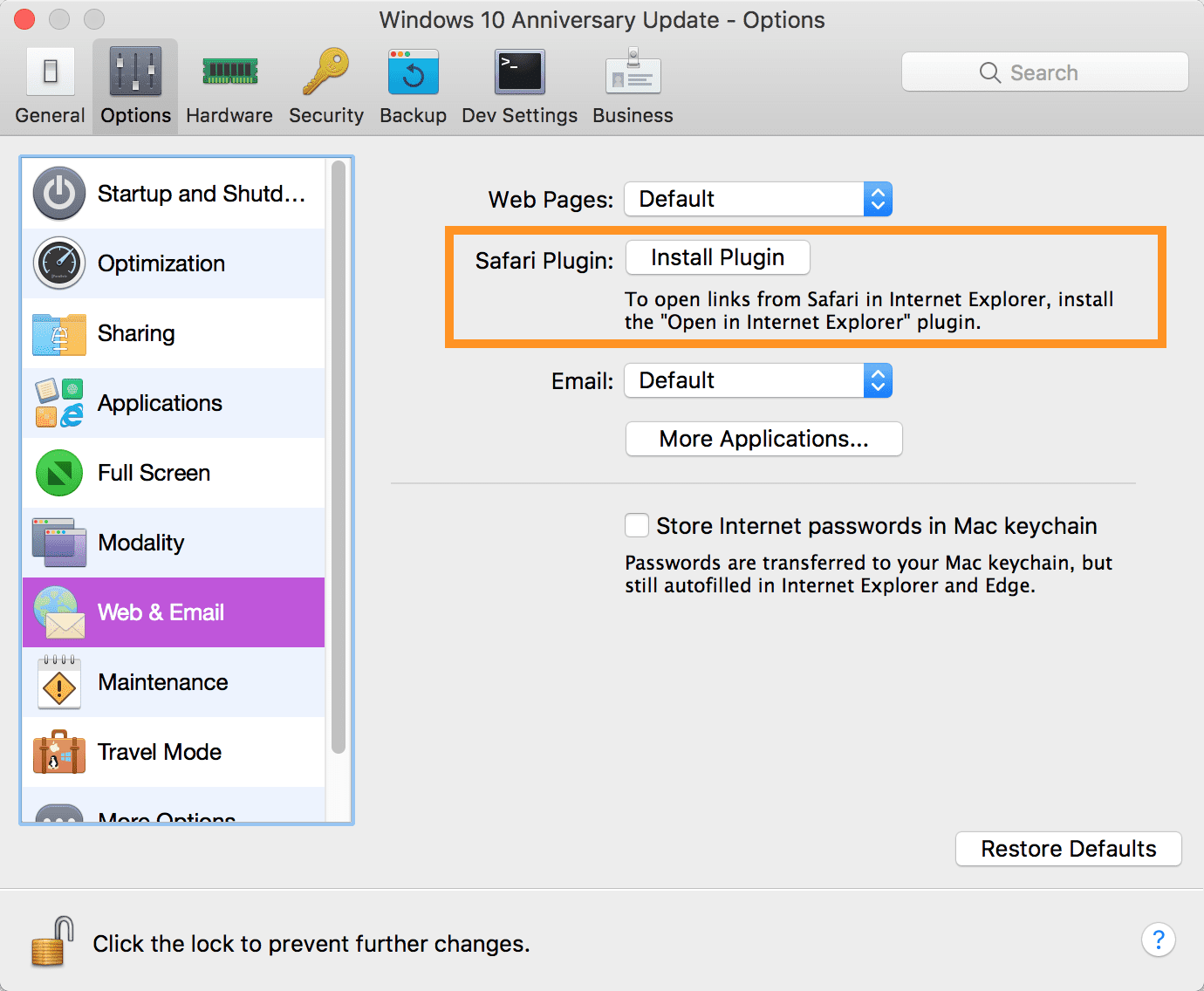Image resolution: width=1204 pixels, height=991 pixels.
Task: Open help with the question mark button
Action: [x=1159, y=940]
